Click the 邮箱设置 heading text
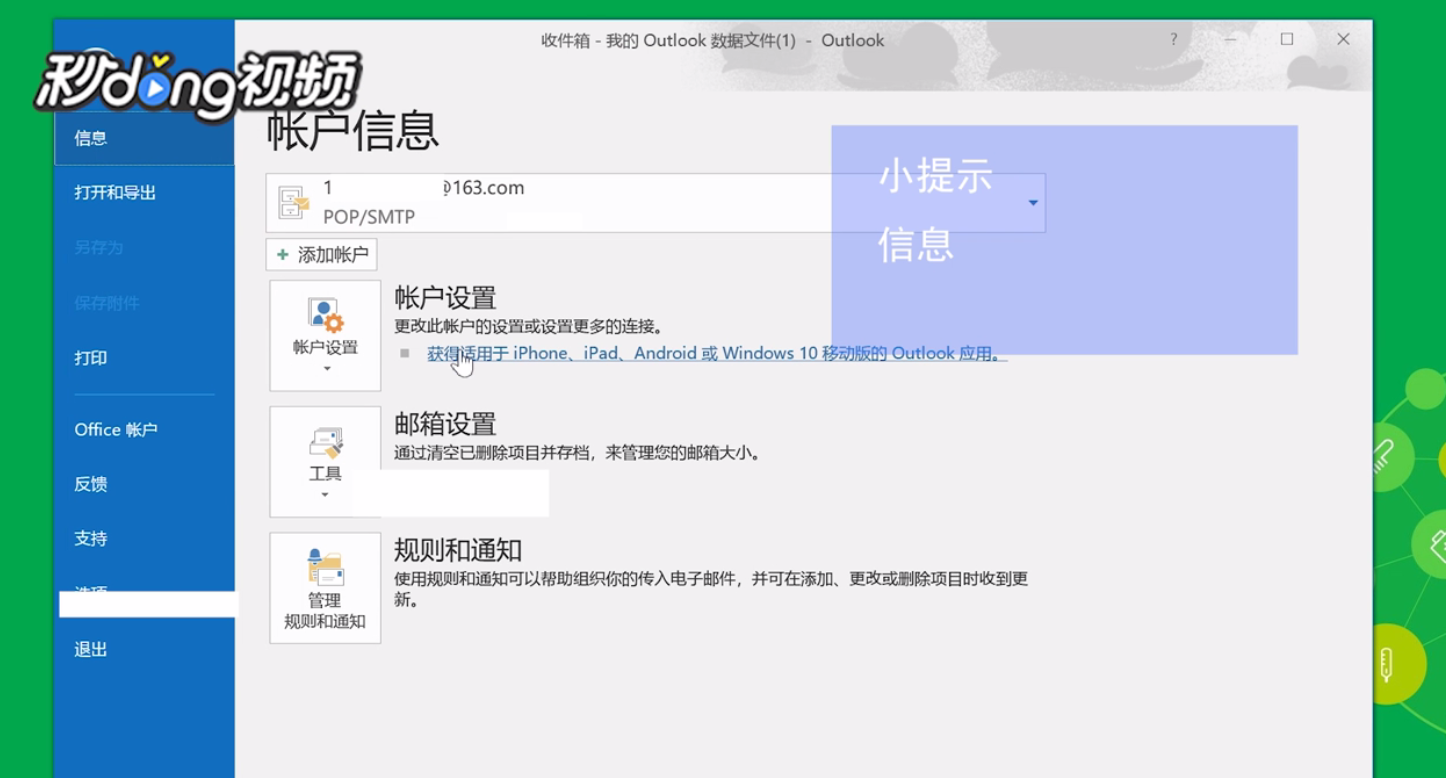 pyautogui.click(x=445, y=424)
